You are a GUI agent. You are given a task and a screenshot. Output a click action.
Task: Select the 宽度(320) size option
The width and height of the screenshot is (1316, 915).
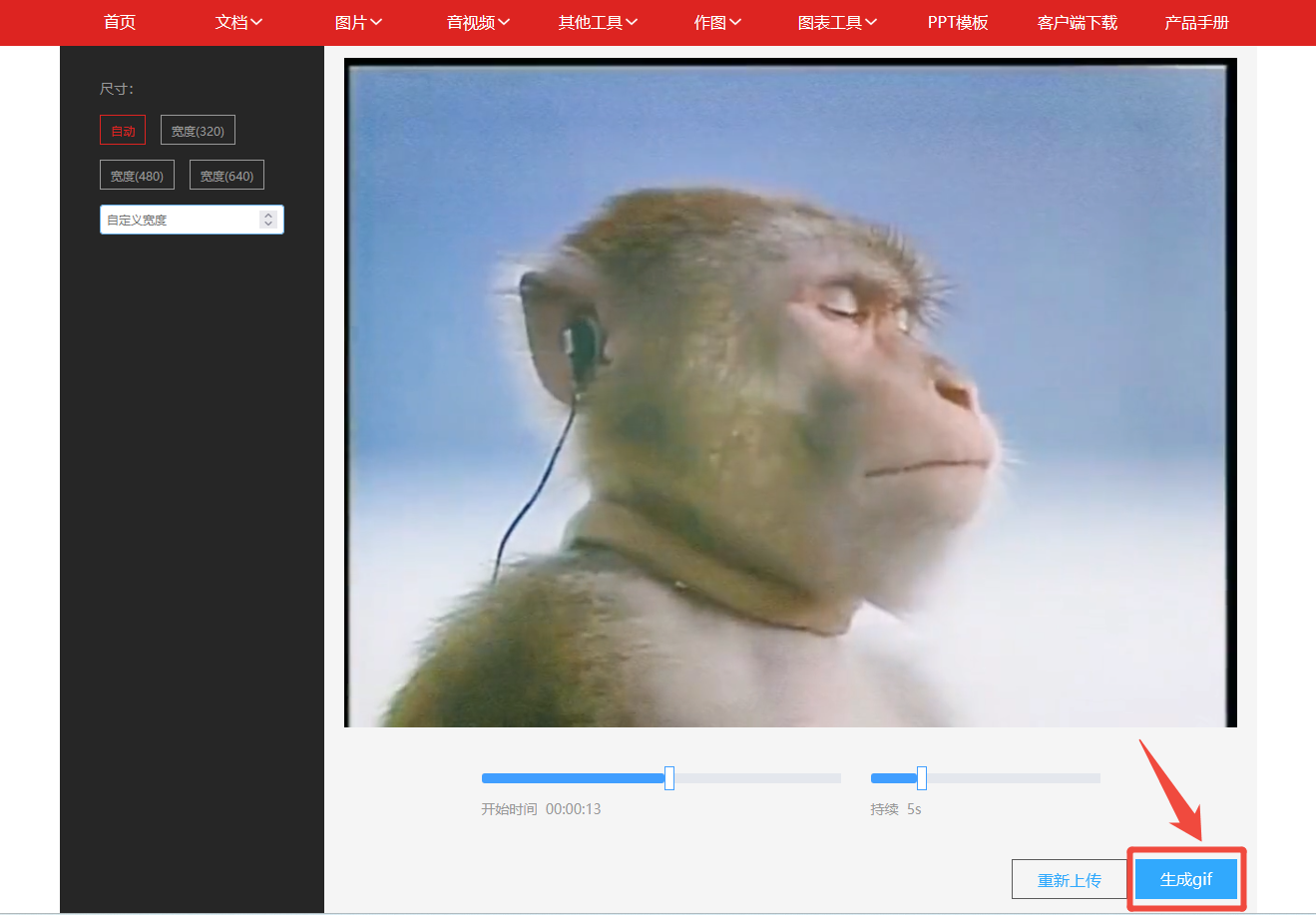pyautogui.click(x=198, y=131)
